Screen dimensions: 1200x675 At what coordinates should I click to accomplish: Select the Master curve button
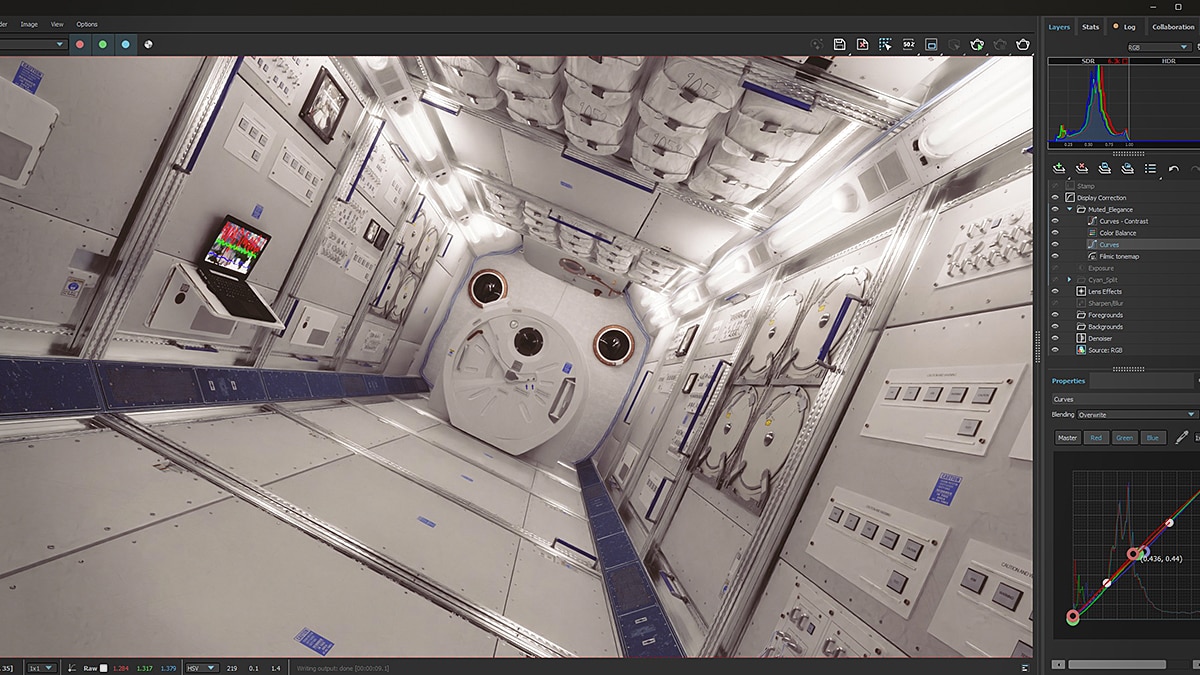point(1068,437)
